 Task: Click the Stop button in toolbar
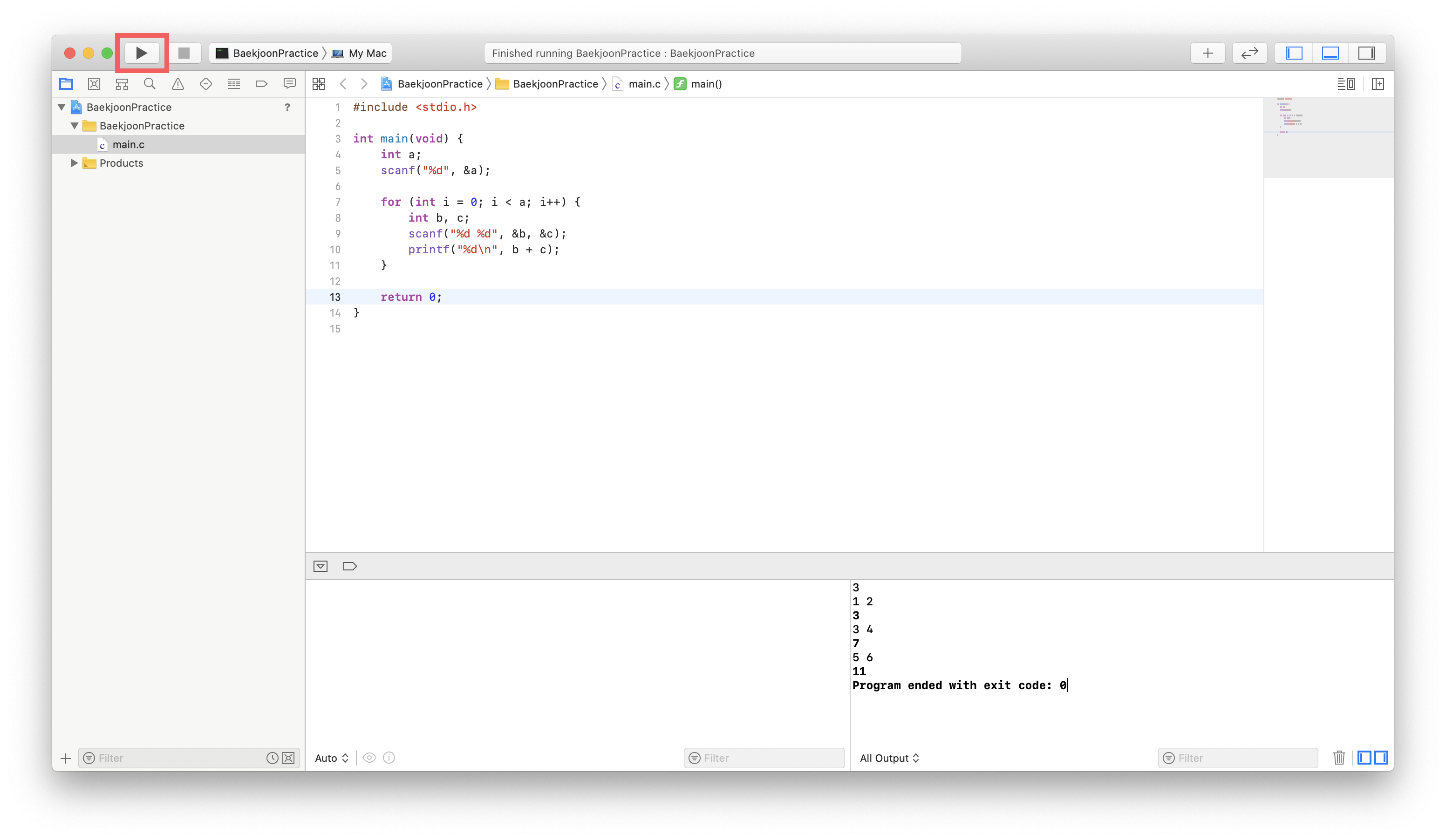184,54
